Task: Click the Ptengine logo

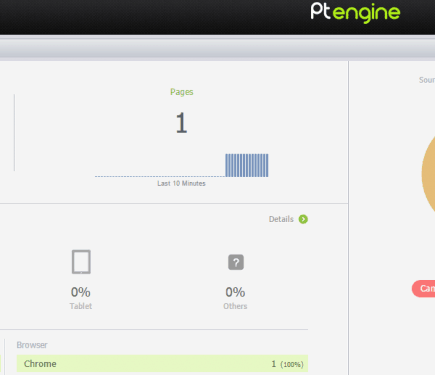Action: [x=355, y=13]
